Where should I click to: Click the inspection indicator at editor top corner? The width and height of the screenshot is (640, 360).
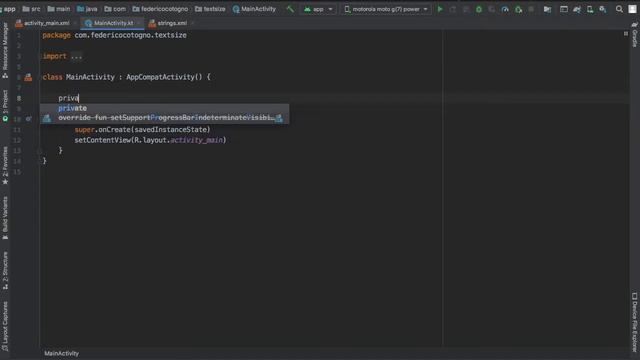tap(626, 34)
